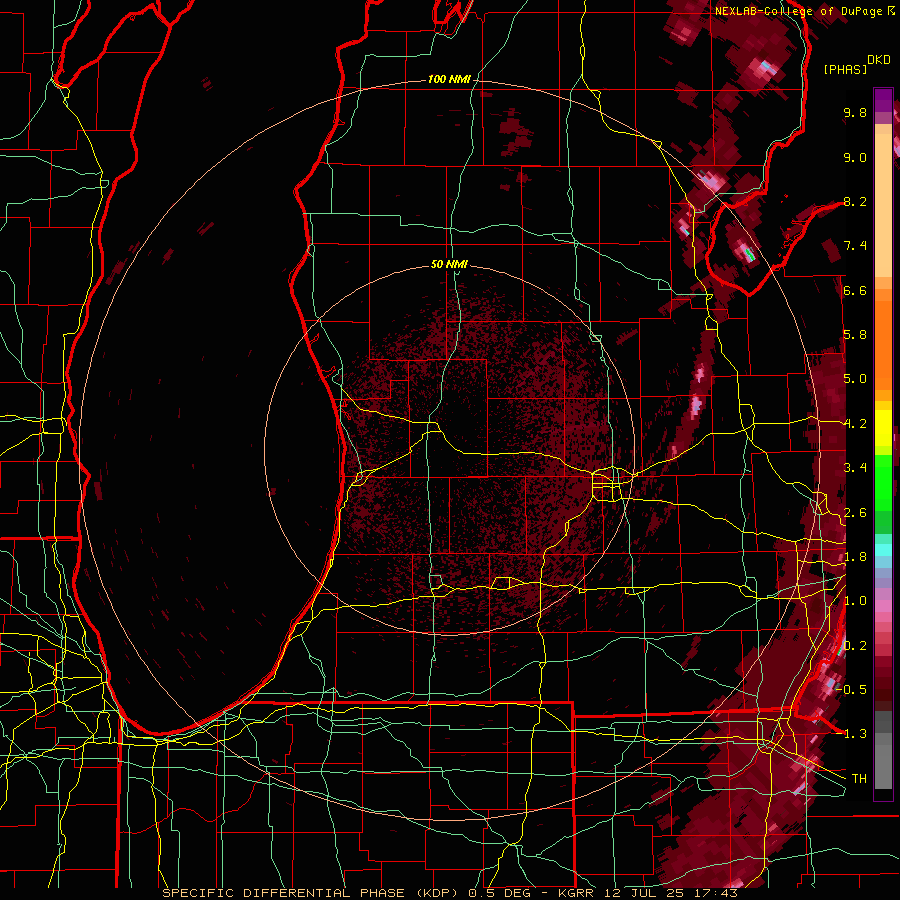Click the bright green band of the color scale
Screen dimensions: 900x900
(x=883, y=481)
